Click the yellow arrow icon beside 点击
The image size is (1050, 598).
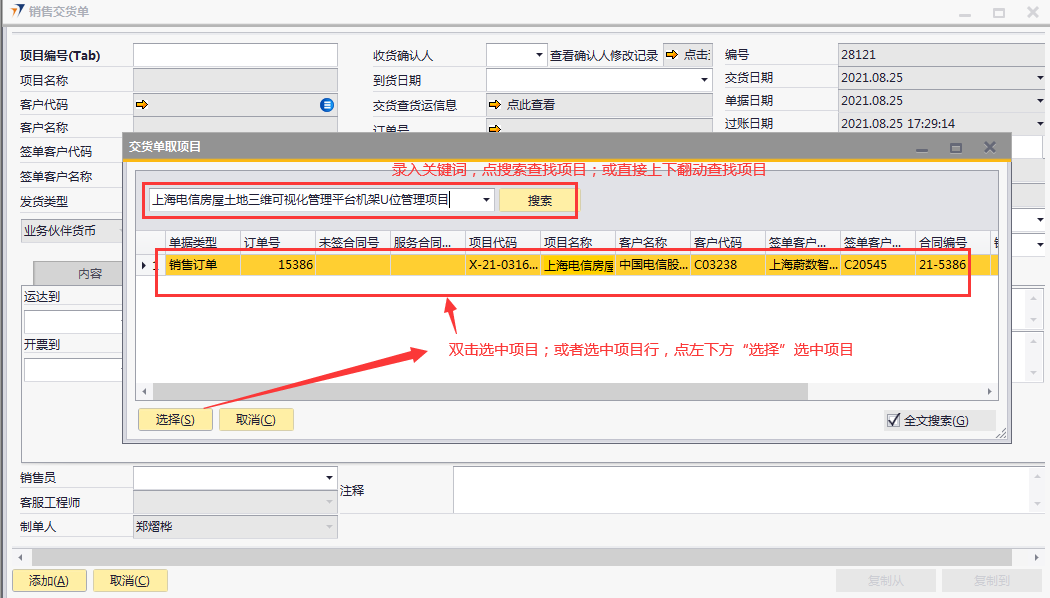click(x=672, y=55)
